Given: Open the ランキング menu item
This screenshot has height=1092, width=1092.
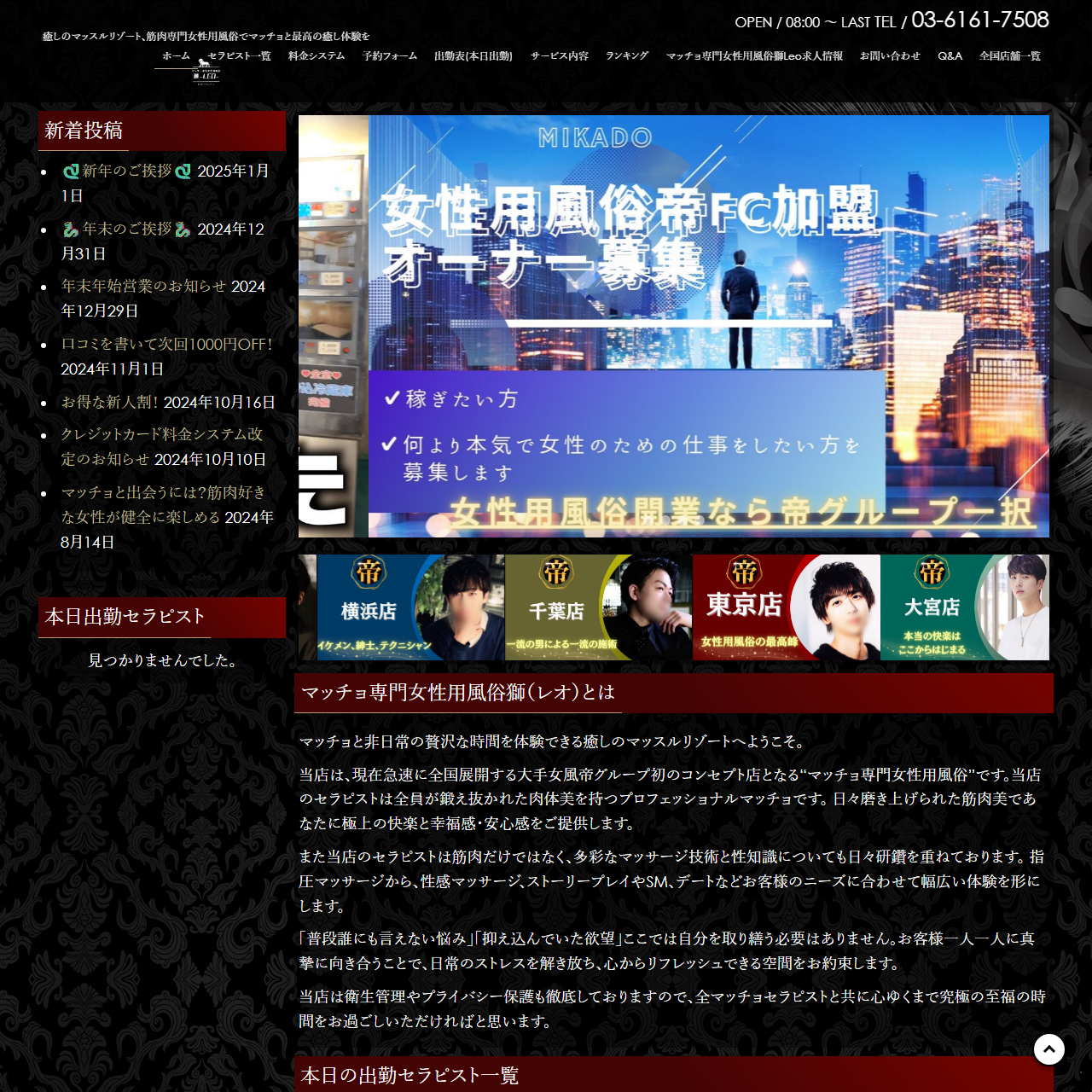Looking at the screenshot, I should (x=627, y=55).
